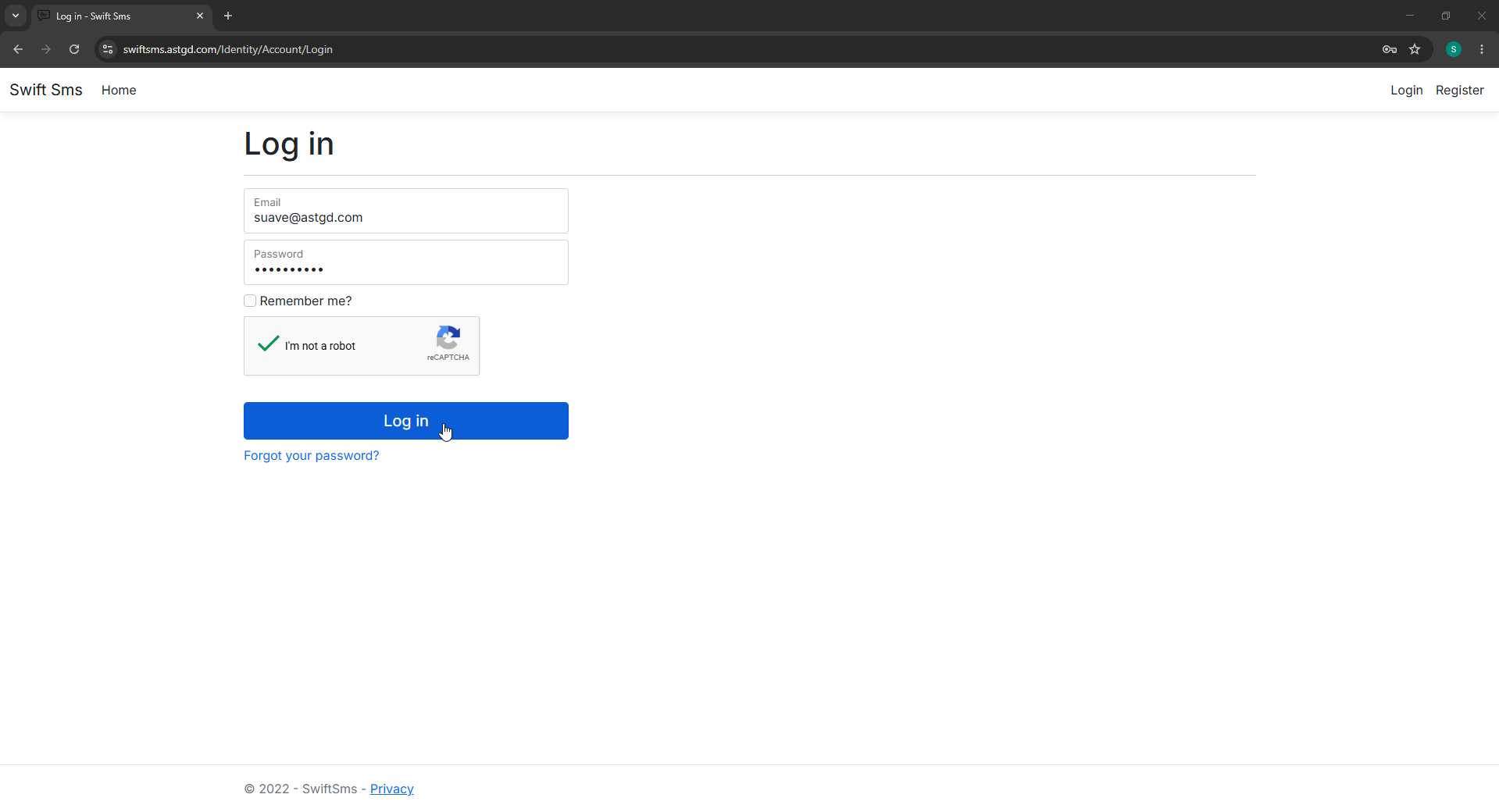Viewport: 1499px width, 812px height.
Task: Go to Home in navigation bar
Action: pos(119,90)
